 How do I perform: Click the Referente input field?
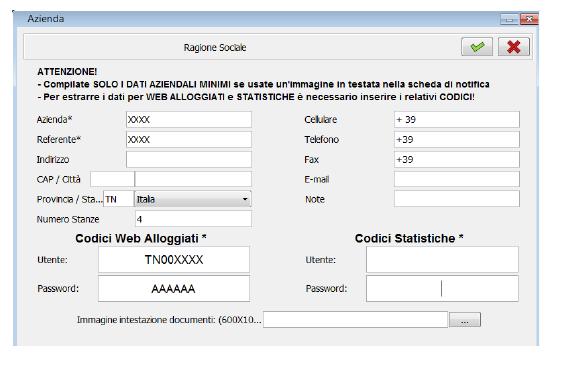tap(189, 140)
